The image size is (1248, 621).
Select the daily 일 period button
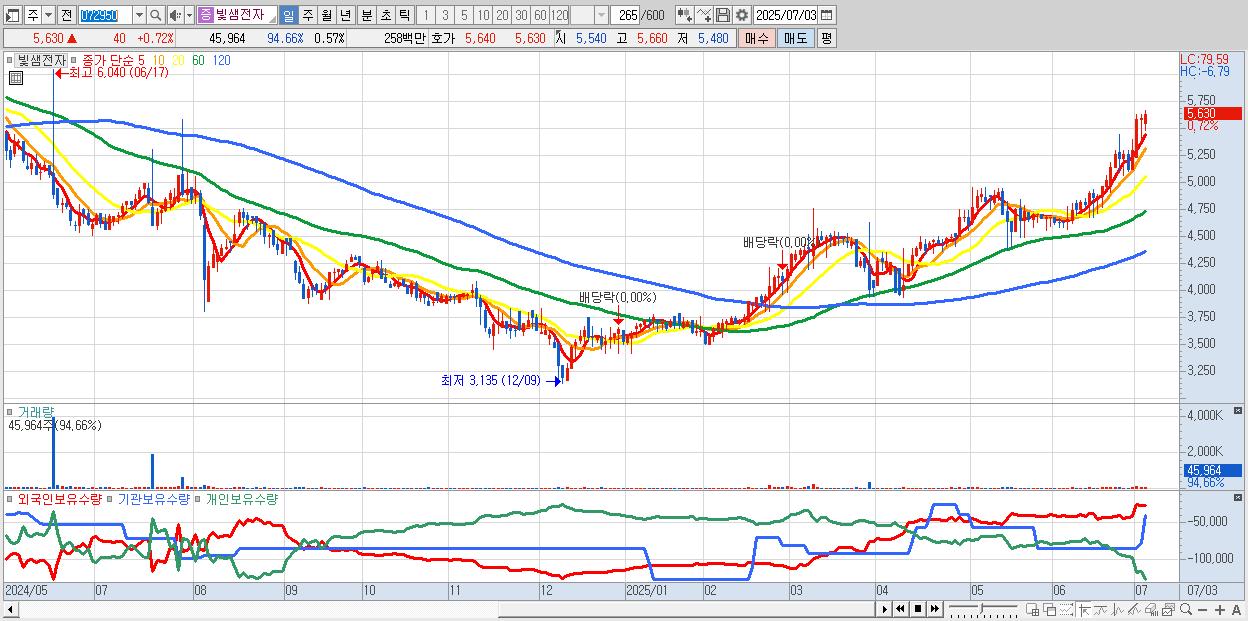288,15
